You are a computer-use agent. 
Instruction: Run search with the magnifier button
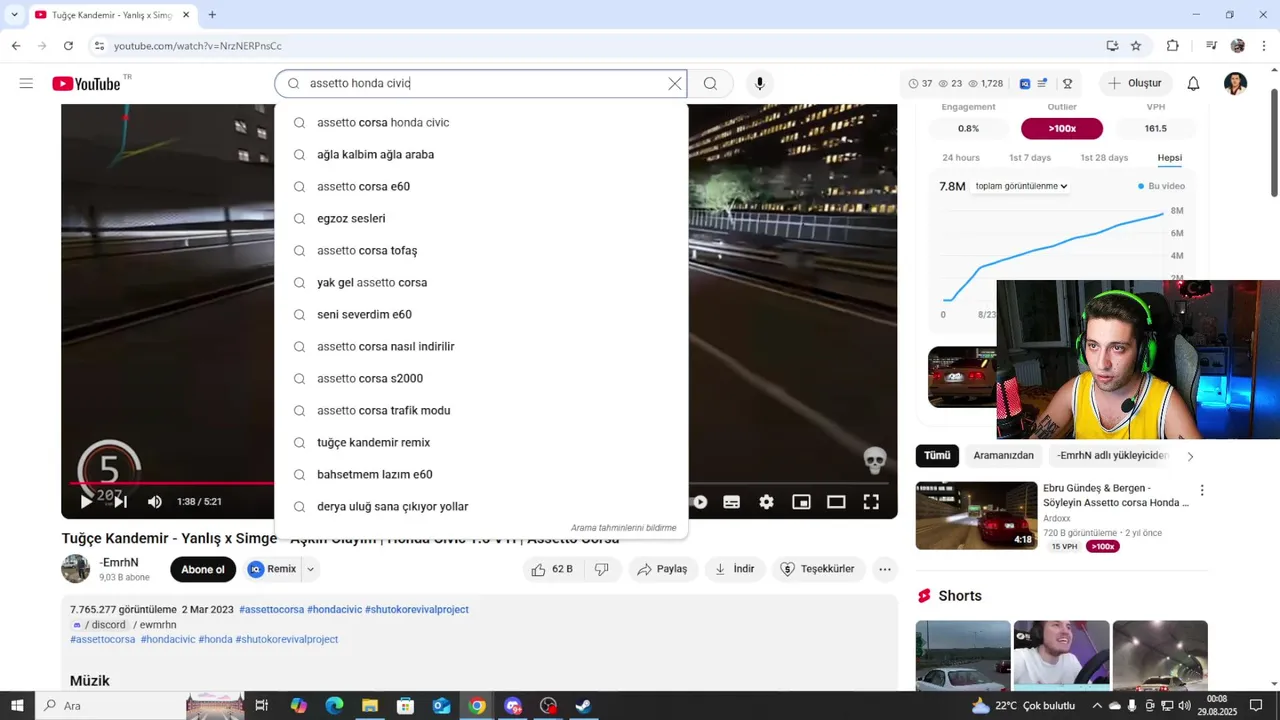click(710, 84)
